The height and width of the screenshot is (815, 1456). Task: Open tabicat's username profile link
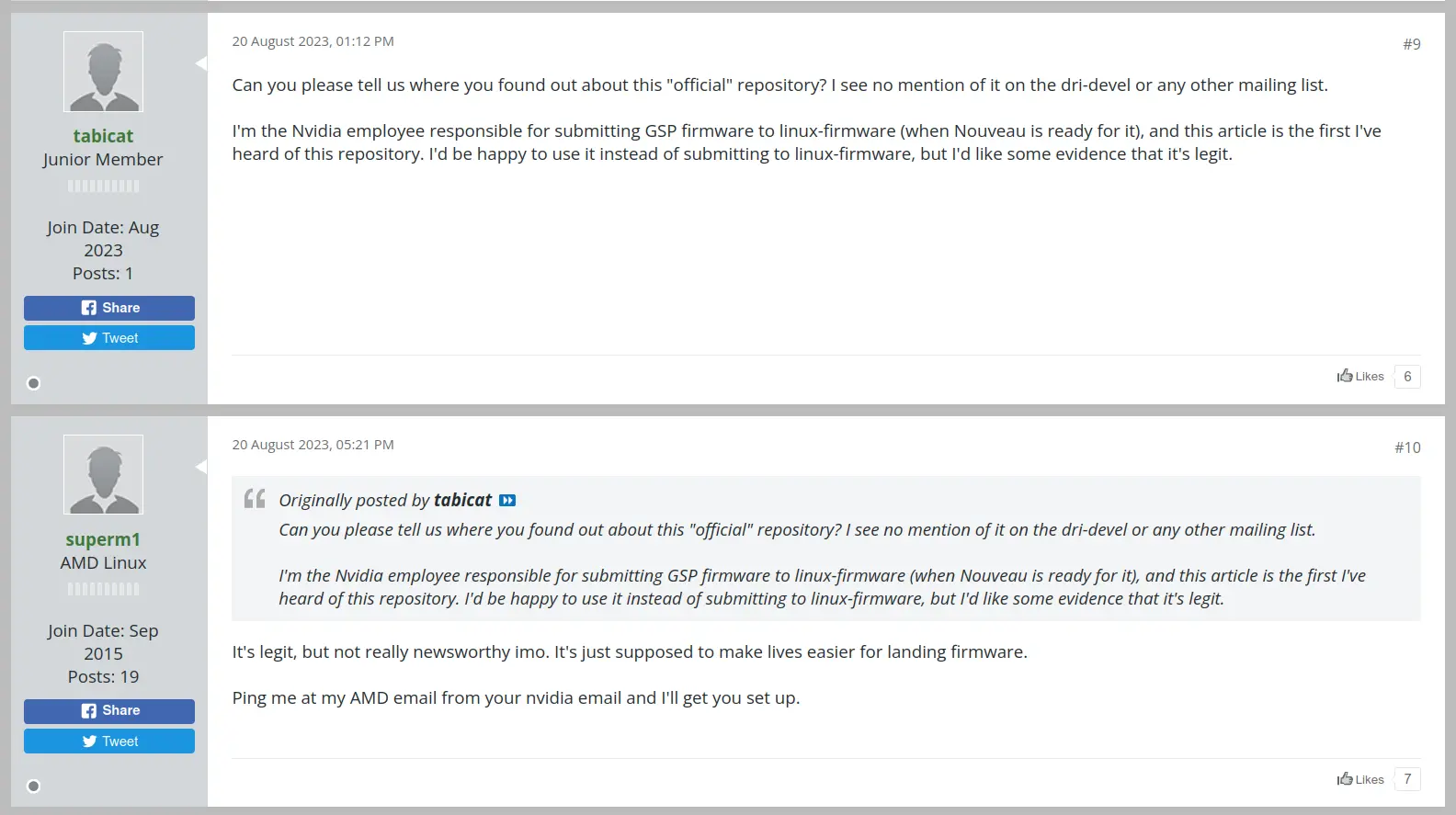[x=103, y=136]
